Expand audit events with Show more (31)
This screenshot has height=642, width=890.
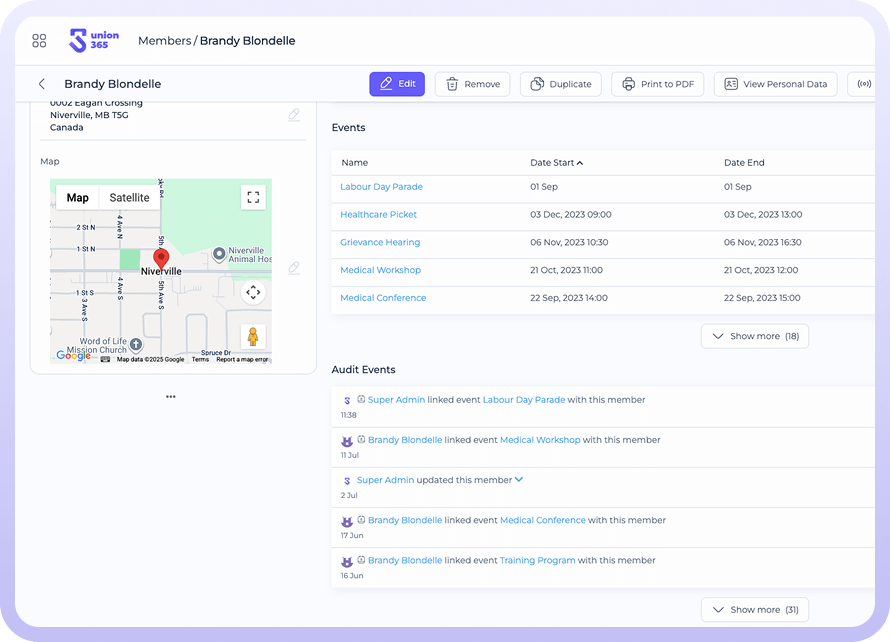click(x=754, y=609)
